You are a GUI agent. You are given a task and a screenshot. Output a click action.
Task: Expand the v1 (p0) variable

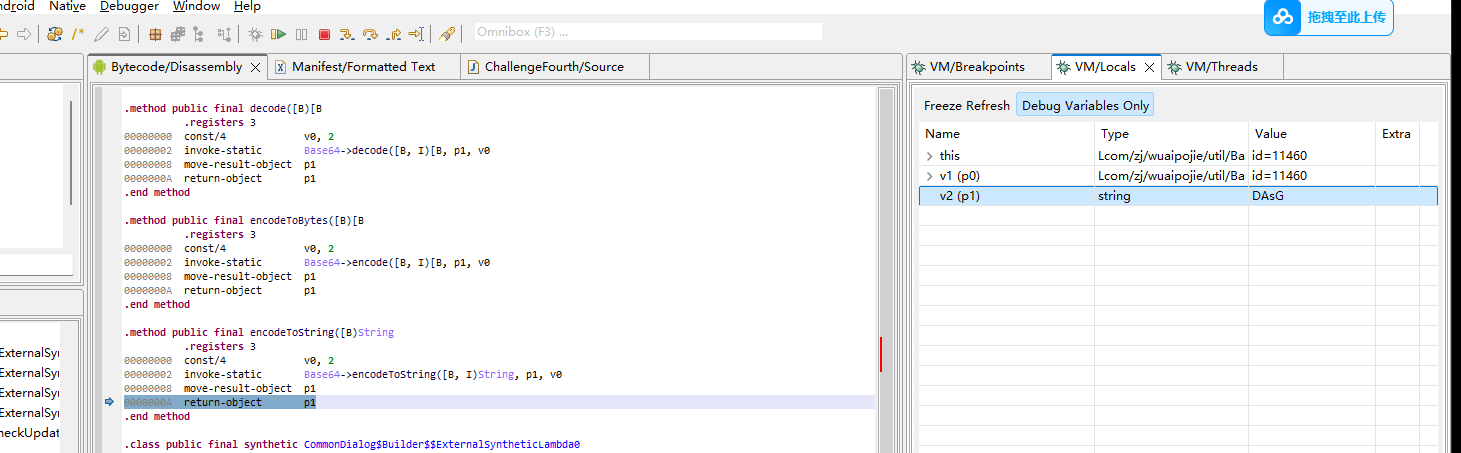click(930, 176)
